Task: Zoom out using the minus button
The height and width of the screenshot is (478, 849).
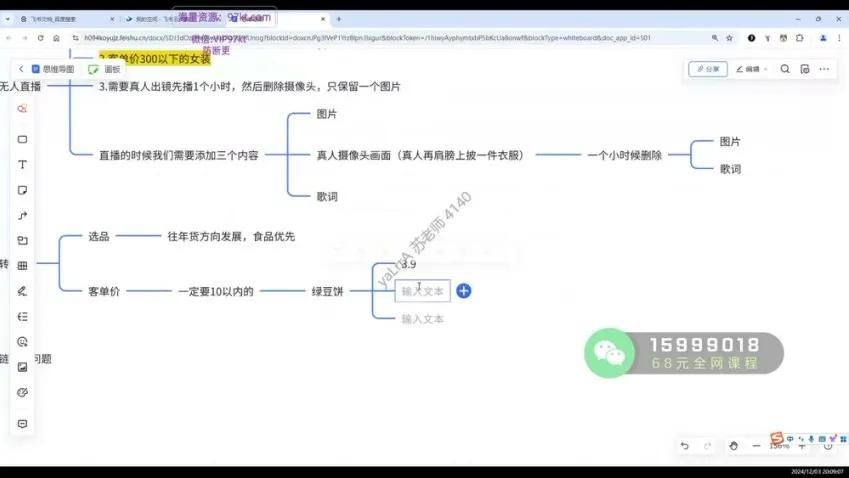Action: (x=757, y=446)
